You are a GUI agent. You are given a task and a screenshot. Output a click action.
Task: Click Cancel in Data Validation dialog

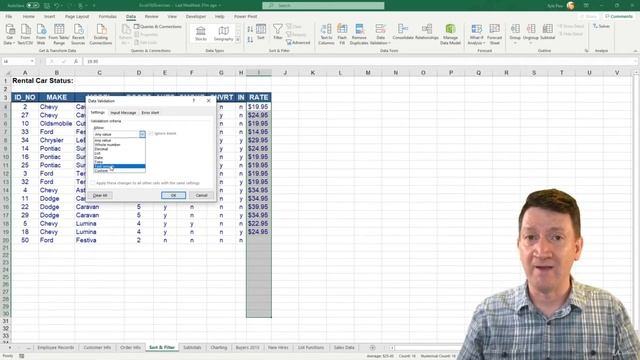(x=201, y=195)
